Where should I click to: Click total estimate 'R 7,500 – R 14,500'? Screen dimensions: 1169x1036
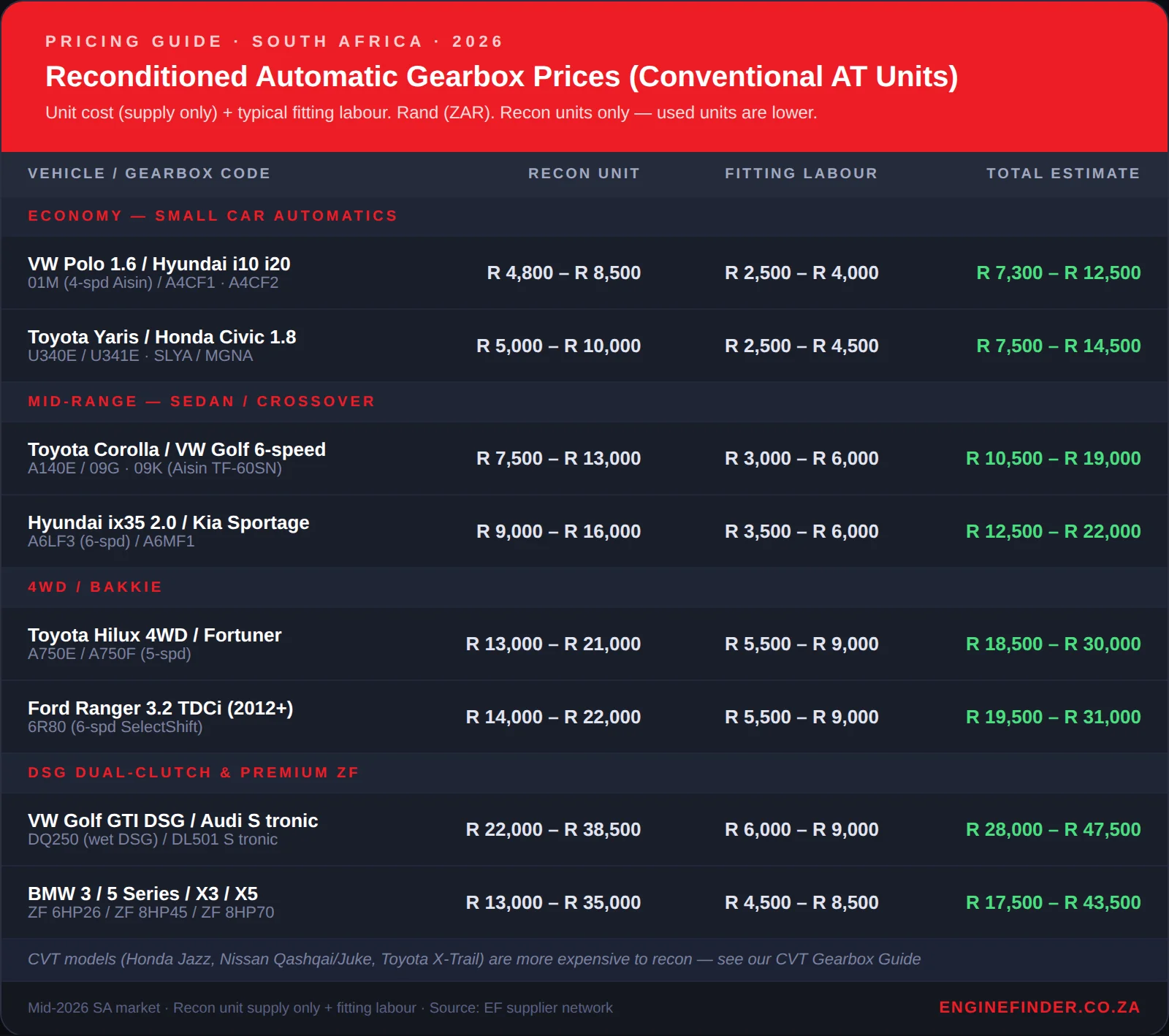point(1059,346)
